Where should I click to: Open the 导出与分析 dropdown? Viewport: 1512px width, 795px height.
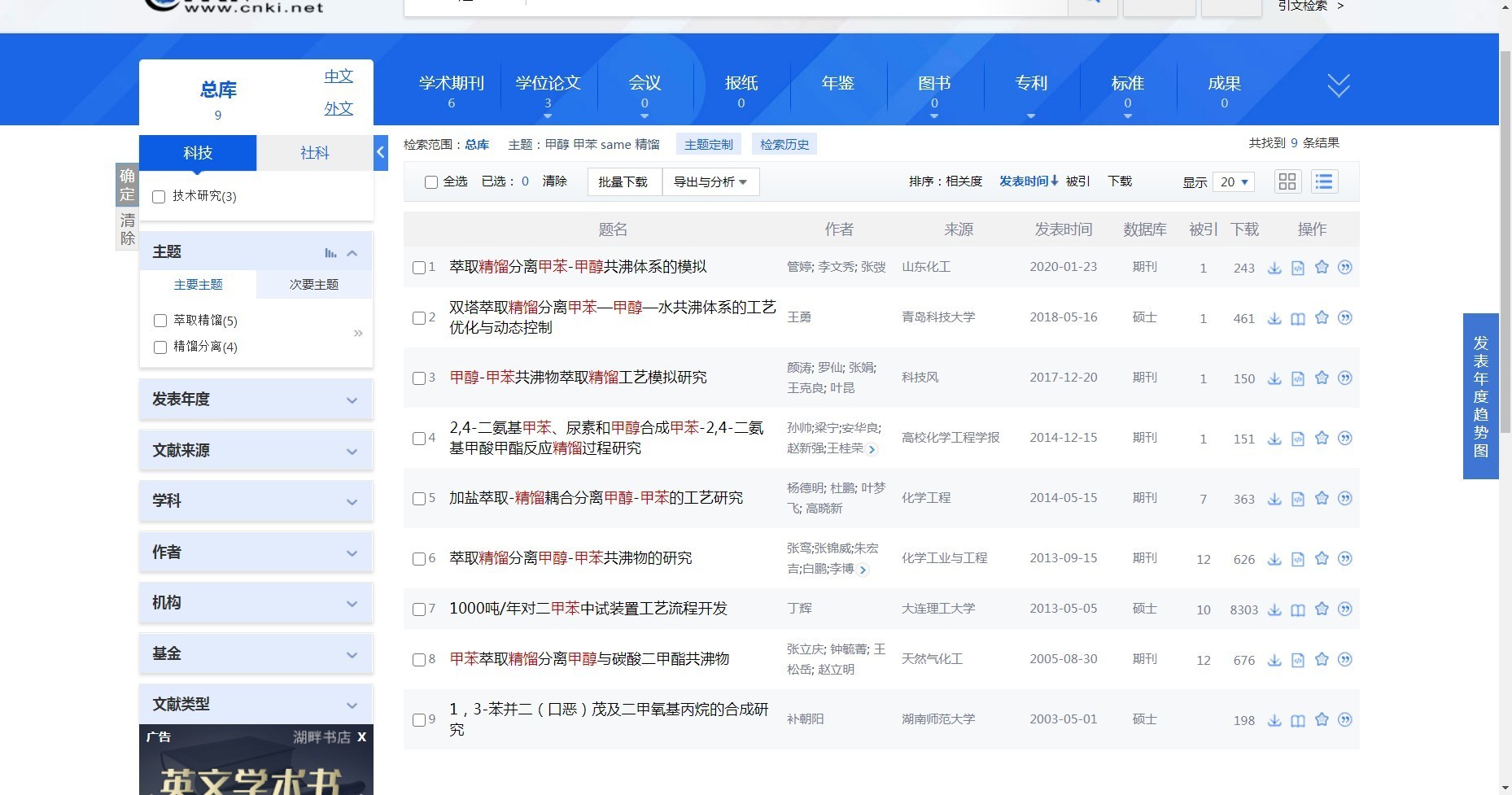coord(710,181)
